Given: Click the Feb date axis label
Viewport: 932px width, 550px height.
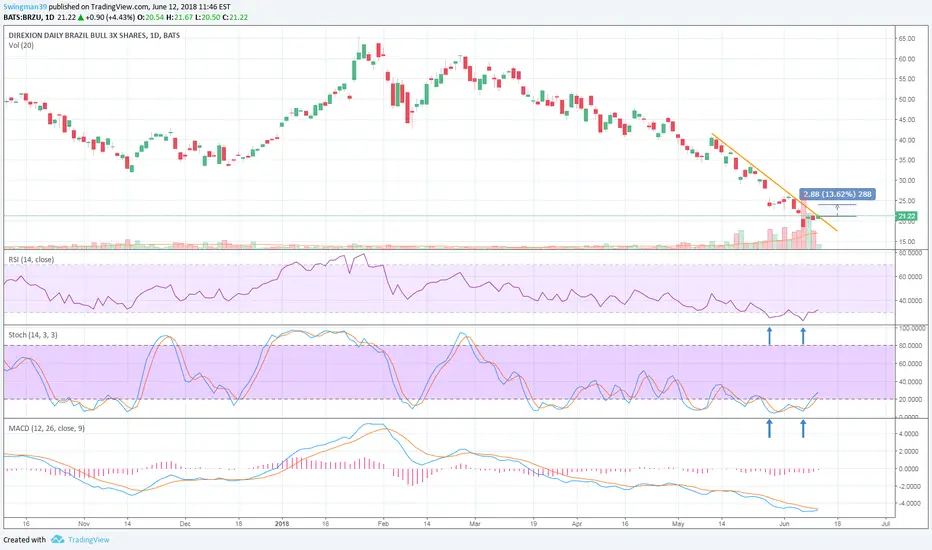Looking at the screenshot, I should (x=383, y=524).
